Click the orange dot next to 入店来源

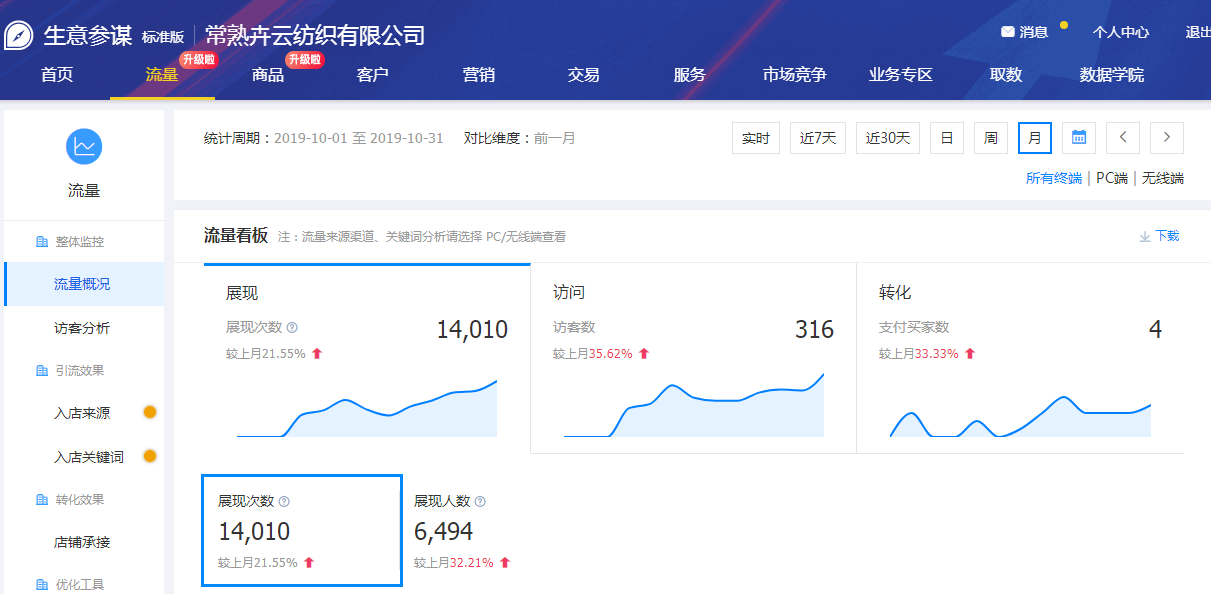pyautogui.click(x=150, y=412)
